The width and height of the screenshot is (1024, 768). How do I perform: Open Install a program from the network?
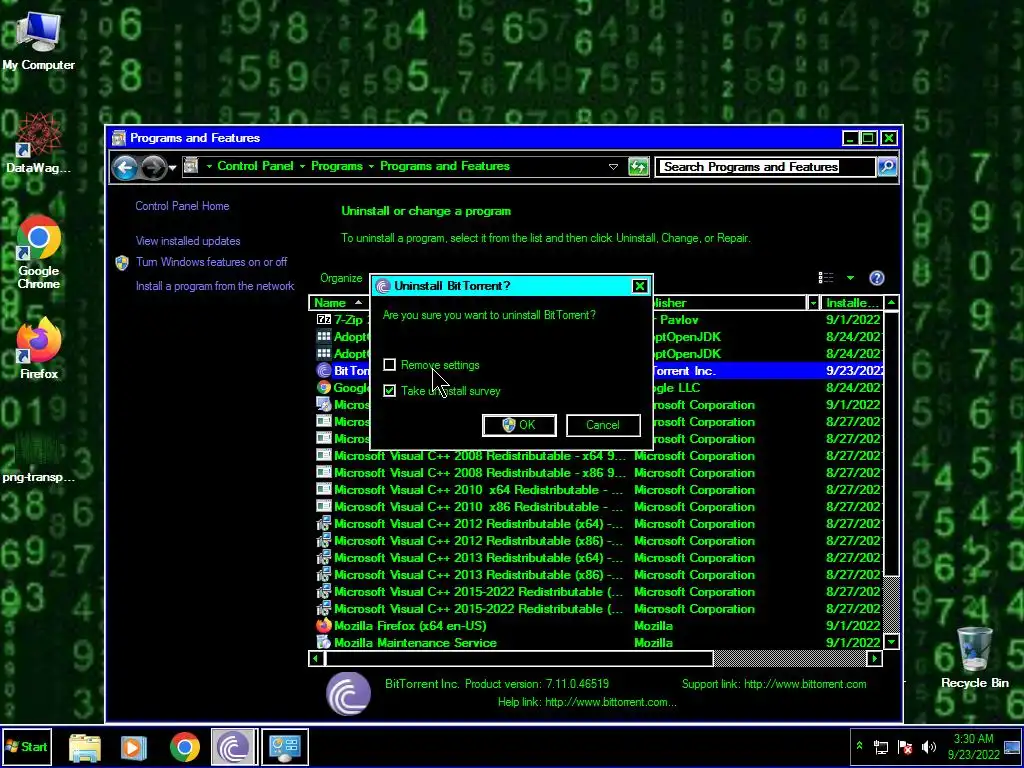tap(215, 286)
